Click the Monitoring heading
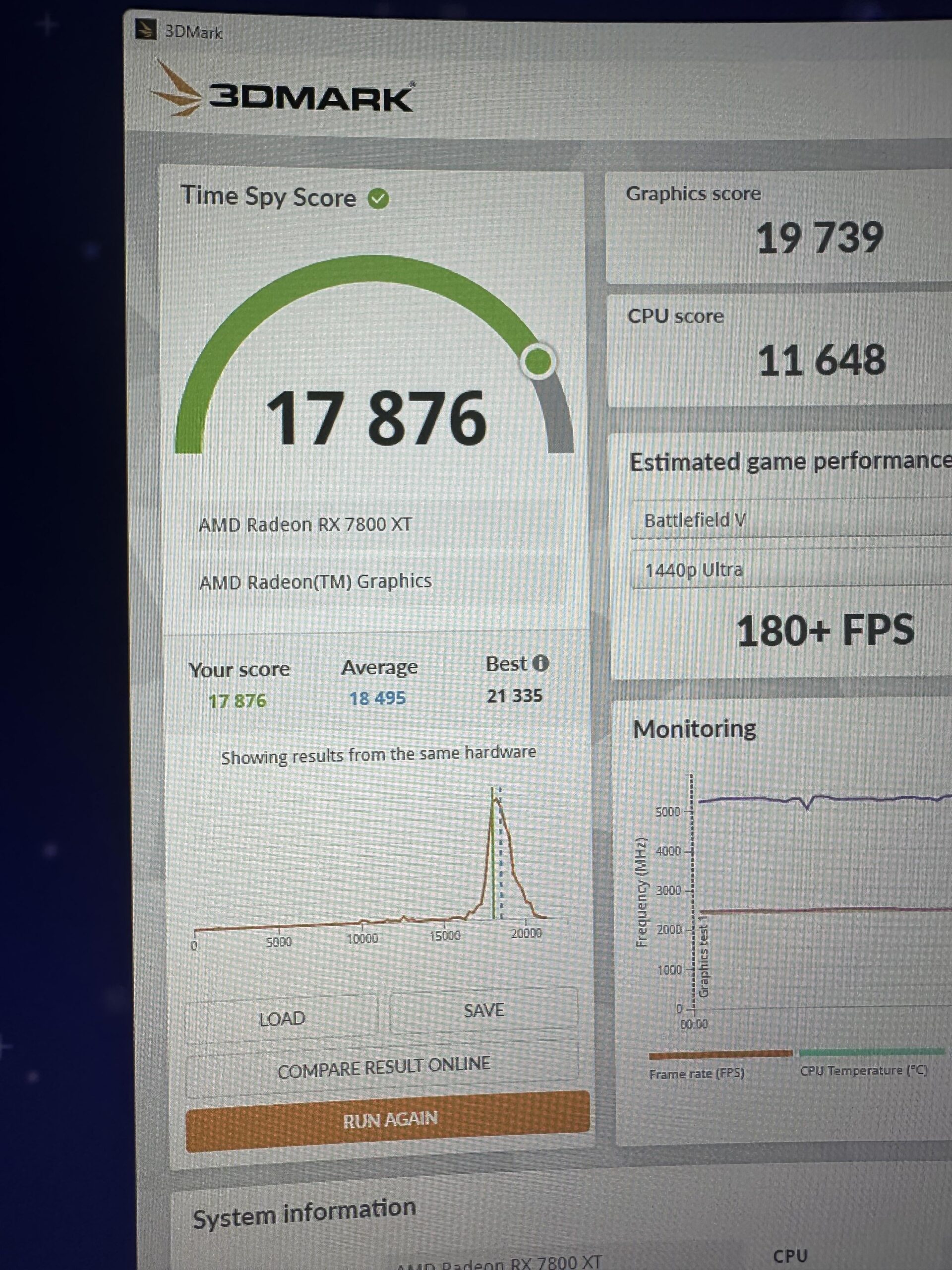Screen dimensions: 952x1270 click(694, 729)
